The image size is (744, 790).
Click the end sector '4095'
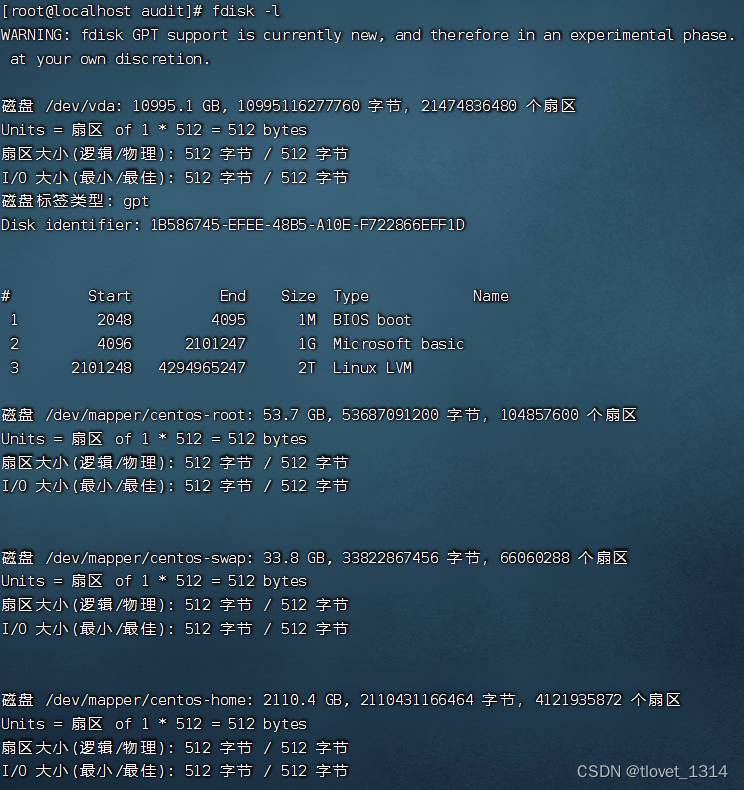point(228,319)
